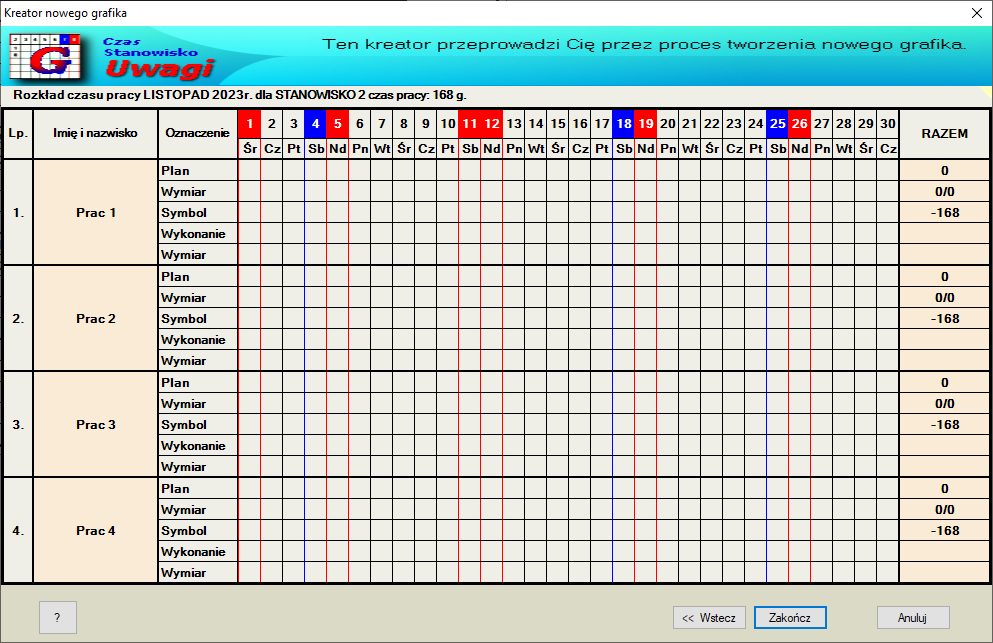Viewport: 993px width, 643px height.
Task: Select employee Prac 1 name cell
Action: (96, 213)
